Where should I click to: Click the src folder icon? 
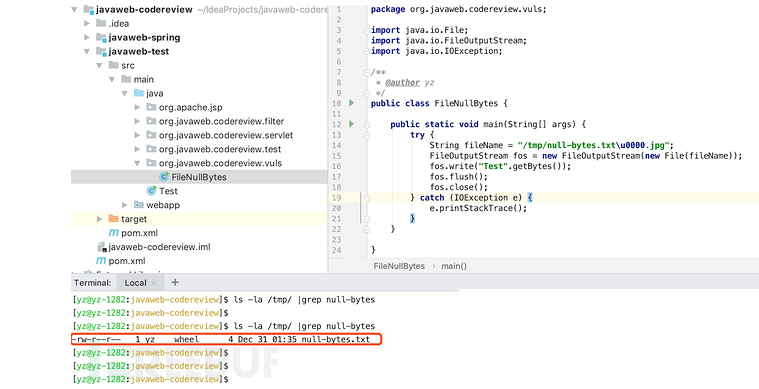pos(113,65)
